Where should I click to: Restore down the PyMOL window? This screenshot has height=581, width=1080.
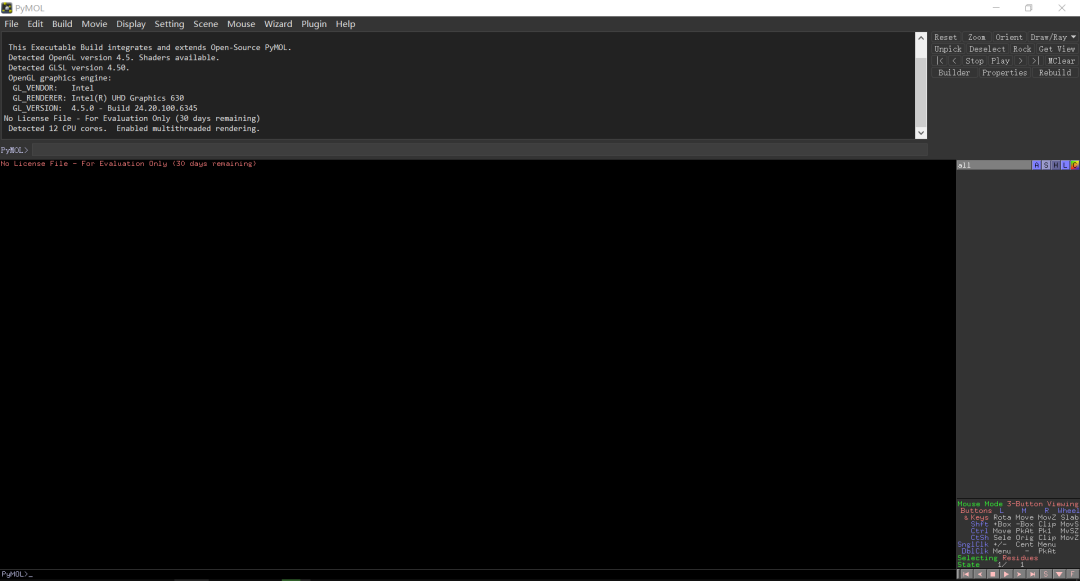(1028, 8)
